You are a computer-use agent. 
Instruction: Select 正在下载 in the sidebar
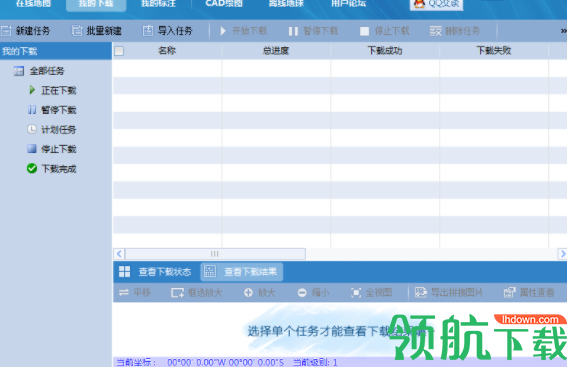(x=59, y=90)
